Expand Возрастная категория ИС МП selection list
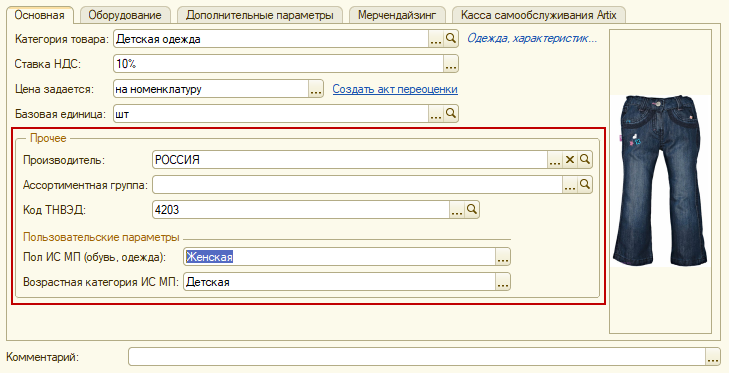Viewport: 729px width, 373px height. coord(503,282)
